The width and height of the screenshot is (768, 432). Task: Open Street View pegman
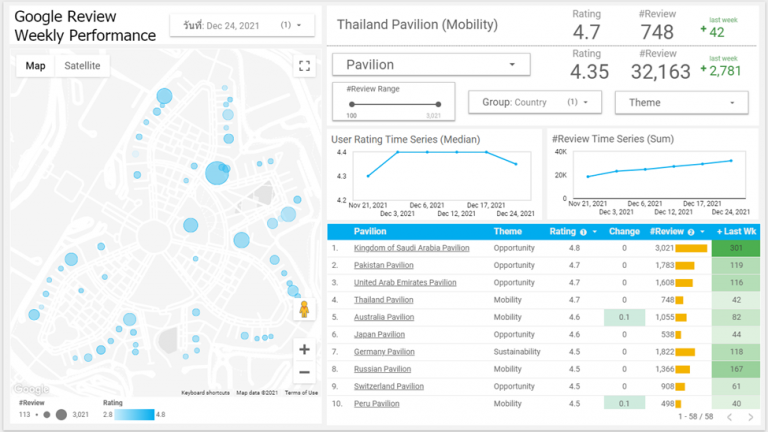click(304, 310)
